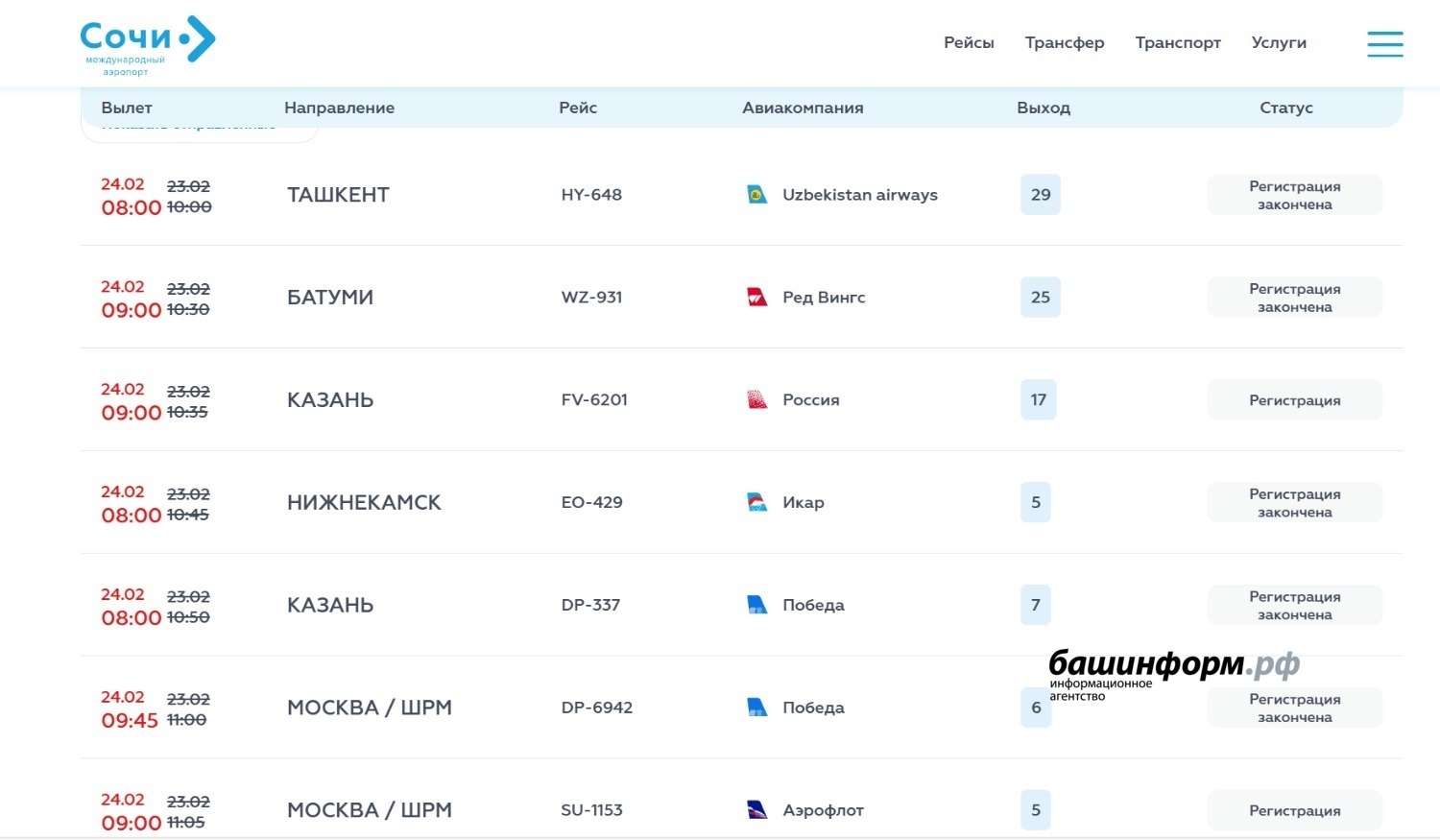Screen dimensions: 1440x840
Task: Click Регистрация status for flight FV-6201
Action: 1294,400
